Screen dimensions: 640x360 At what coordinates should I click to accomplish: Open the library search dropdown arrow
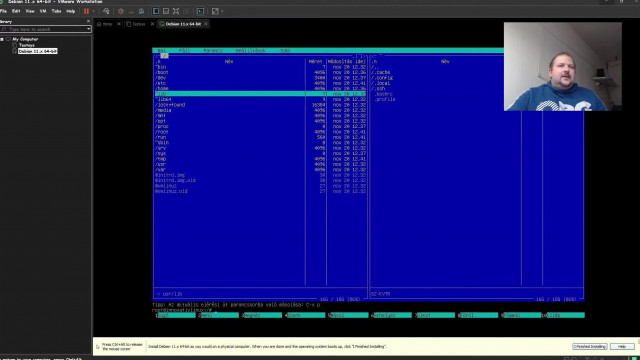(89, 29)
